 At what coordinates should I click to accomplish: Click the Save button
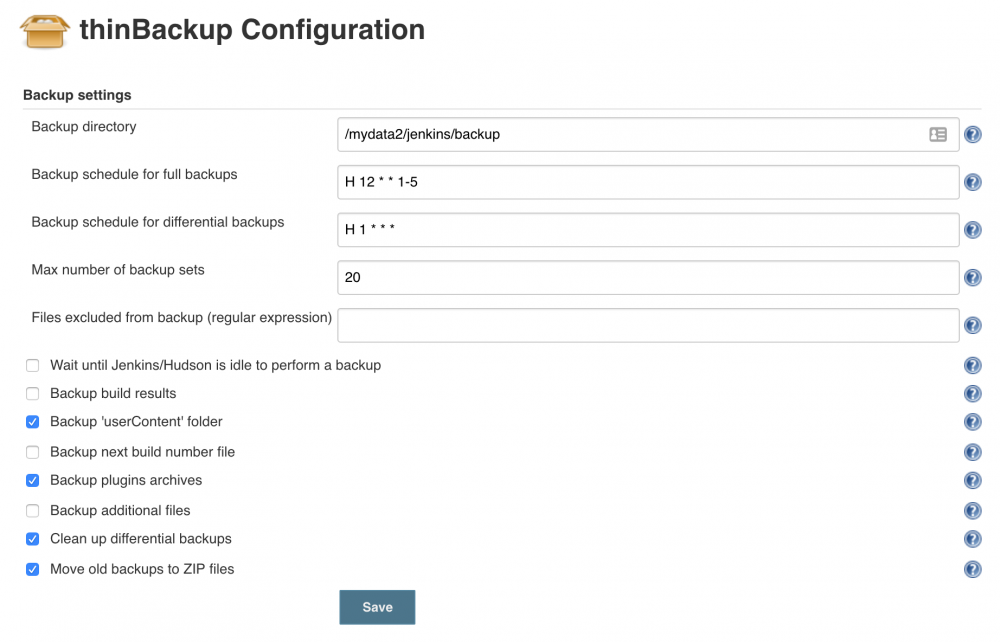tap(377, 606)
